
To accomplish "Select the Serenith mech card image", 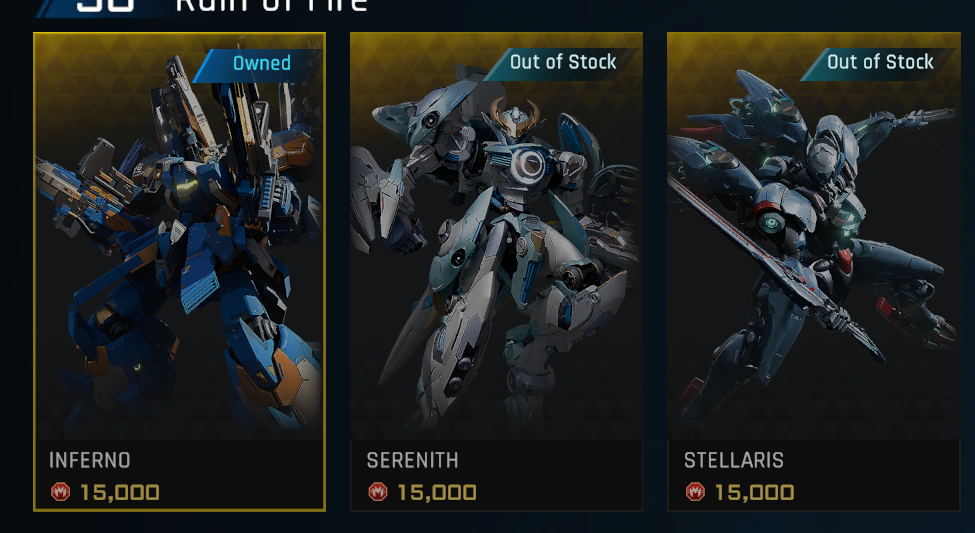I will tap(496, 236).
